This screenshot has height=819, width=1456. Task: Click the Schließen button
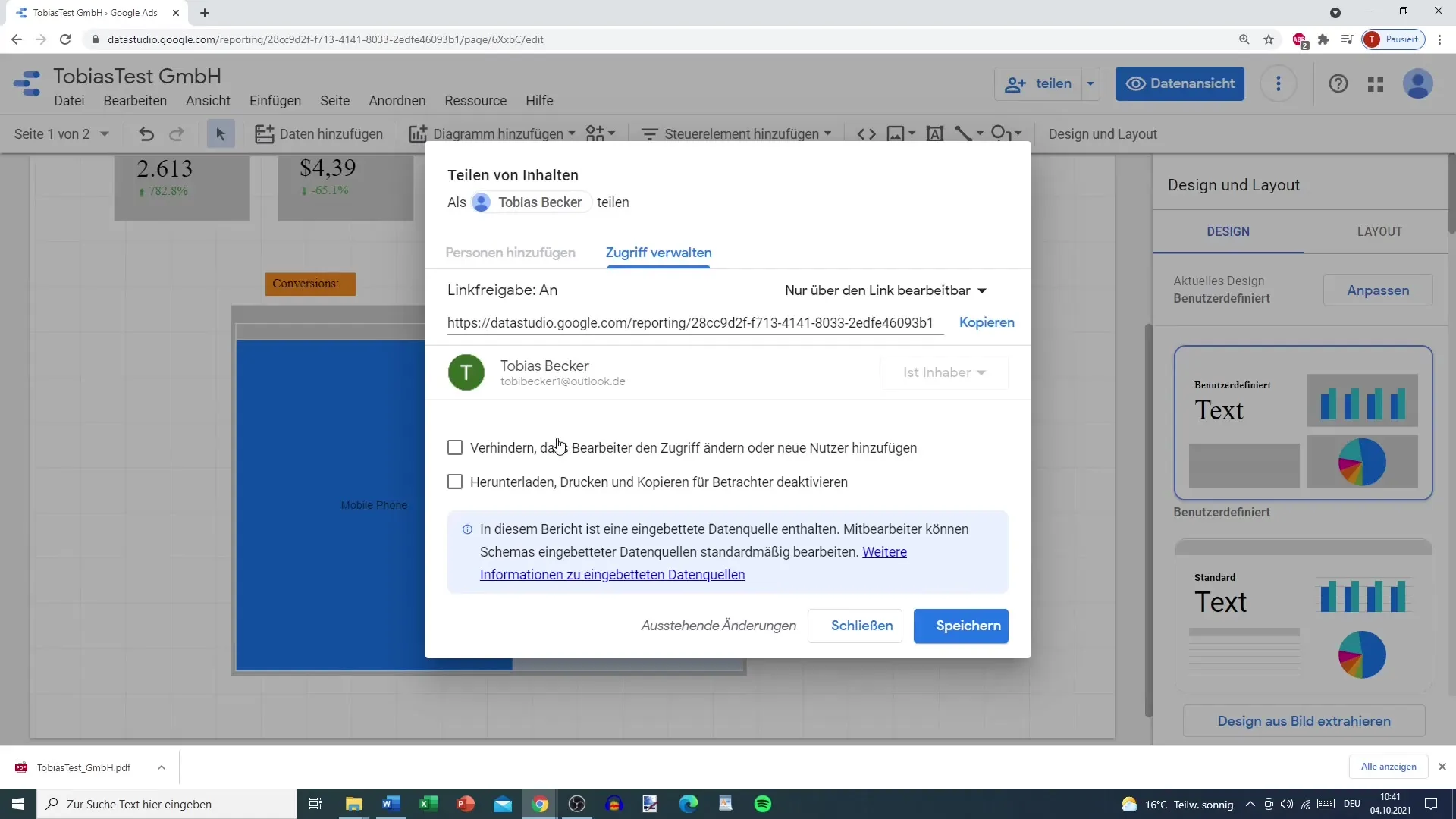pyautogui.click(x=855, y=626)
